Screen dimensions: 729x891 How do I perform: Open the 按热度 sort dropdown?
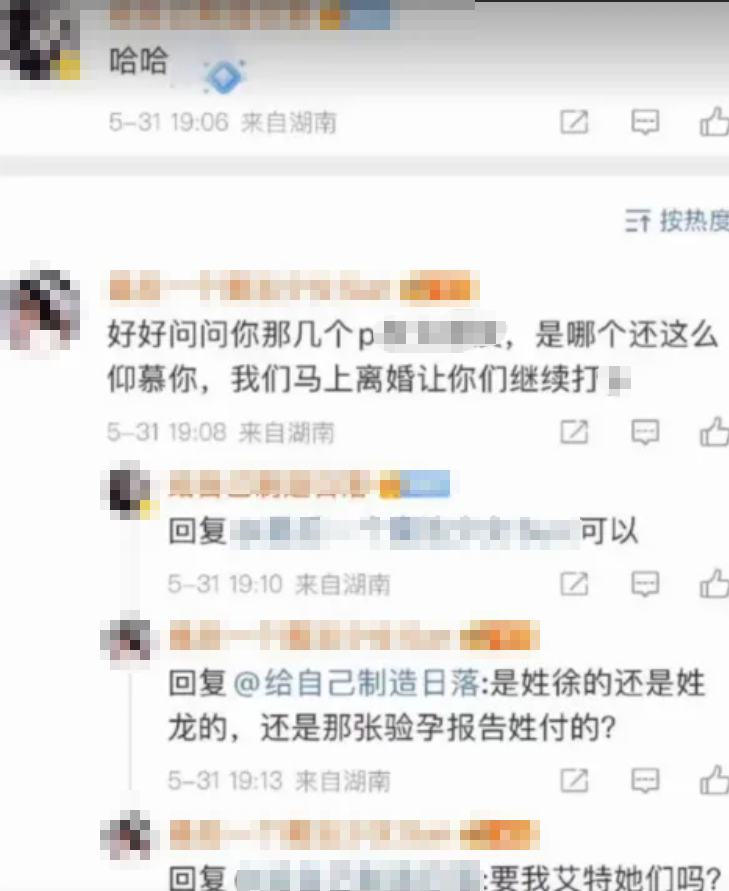click(x=677, y=220)
